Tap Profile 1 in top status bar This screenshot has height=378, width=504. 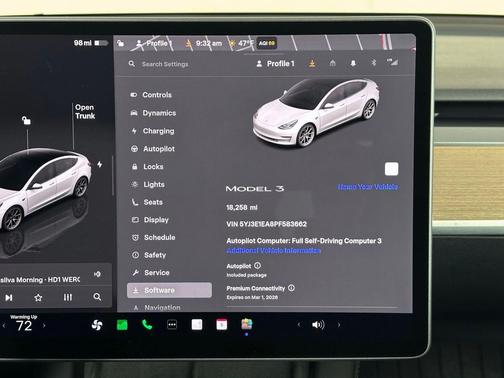pyautogui.click(x=154, y=43)
